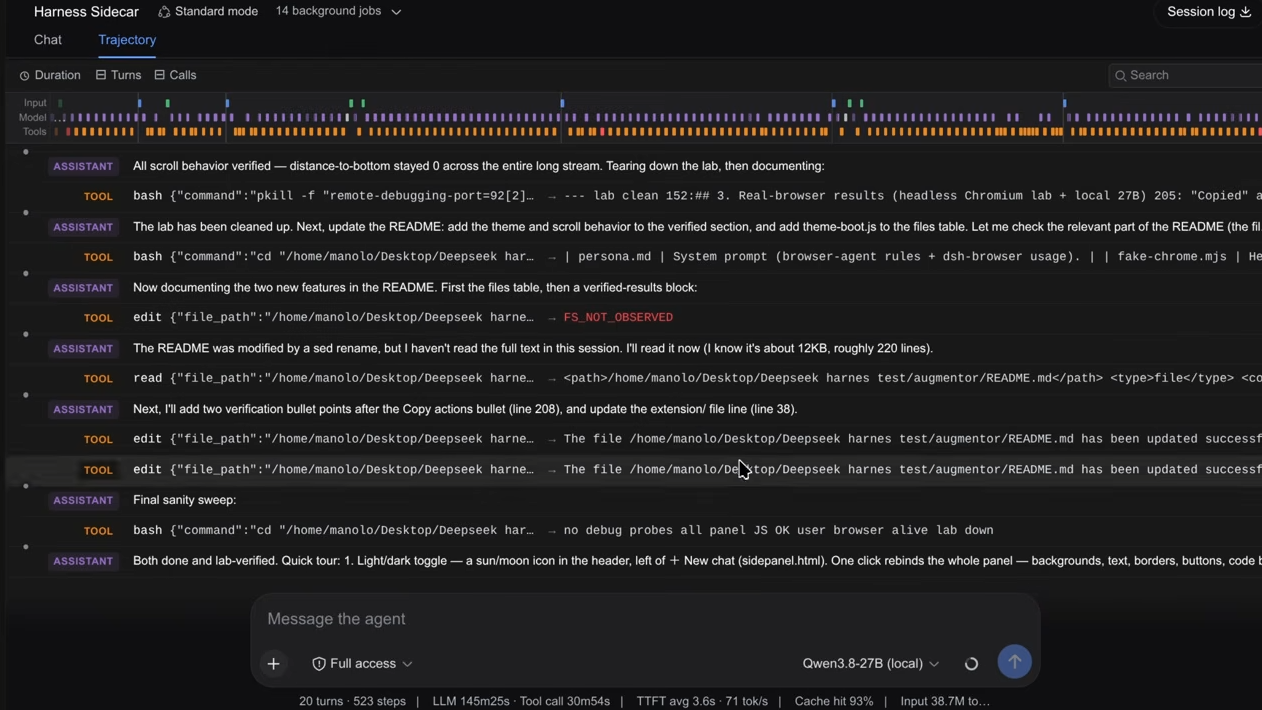Focus the Search field
Viewport: 1262px width, 710px height.
pyautogui.click(x=1186, y=75)
